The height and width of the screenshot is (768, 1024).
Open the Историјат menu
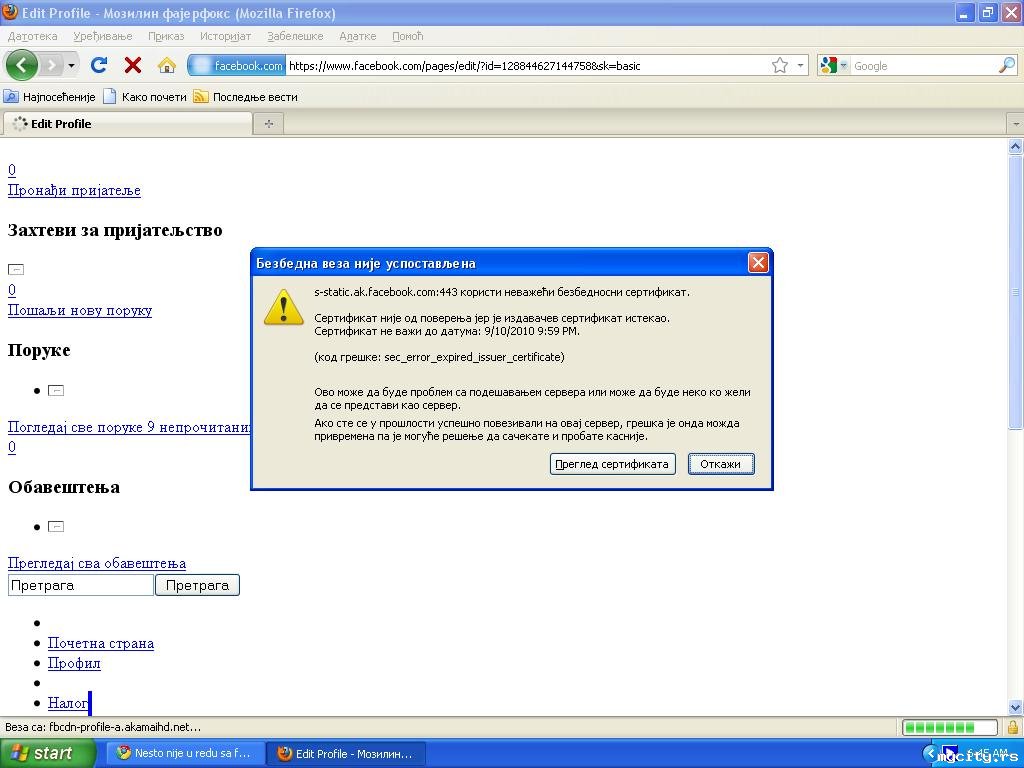point(225,36)
